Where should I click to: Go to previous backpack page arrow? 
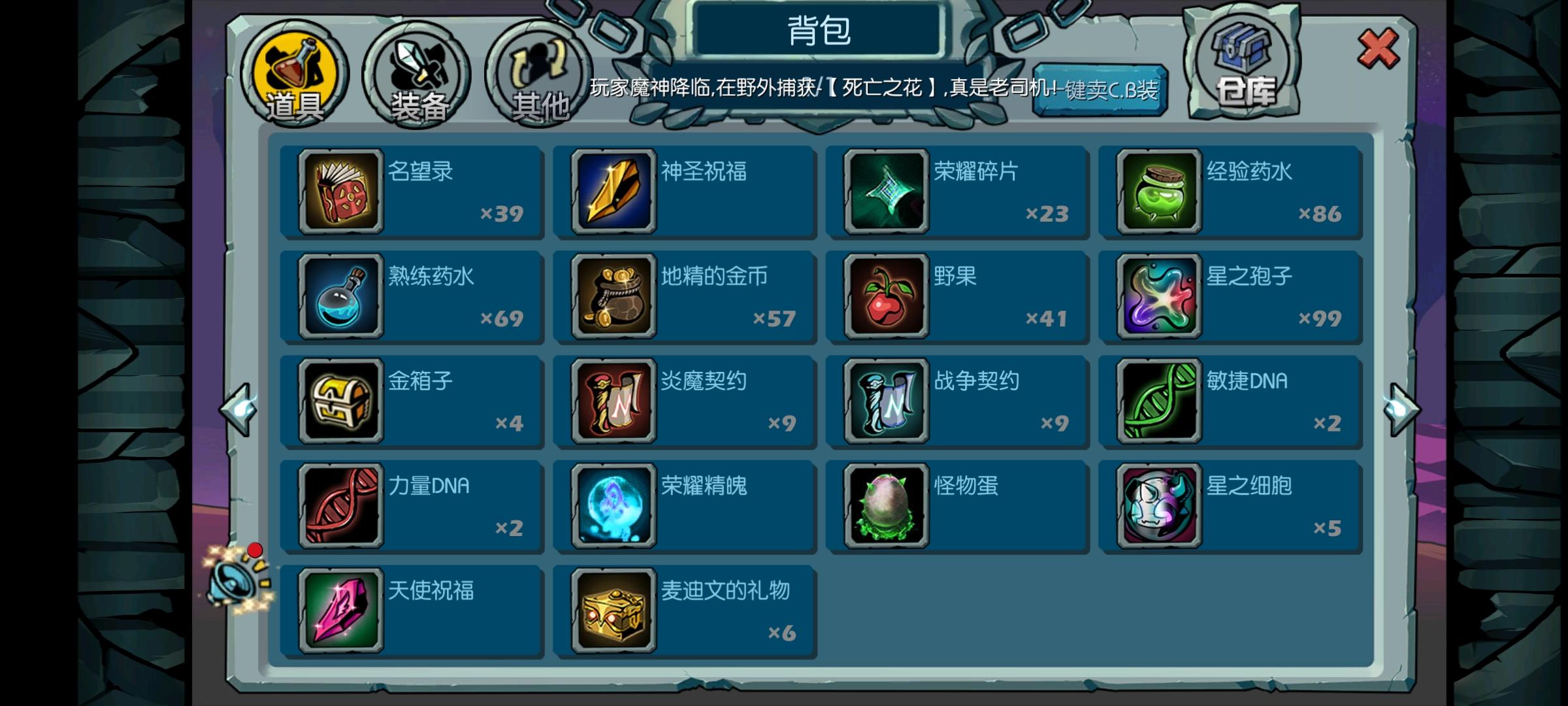(x=238, y=409)
